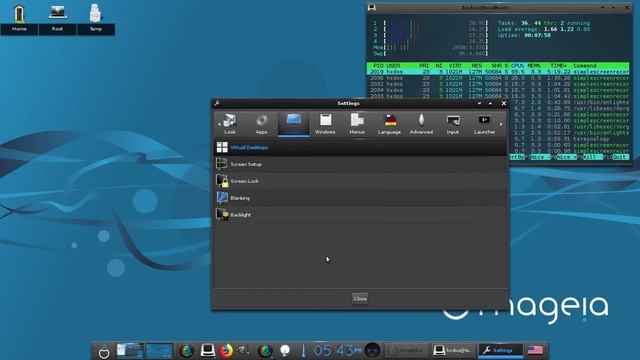Focus the Settings taskbar entry
This screenshot has height=360, width=640.
[500, 350]
